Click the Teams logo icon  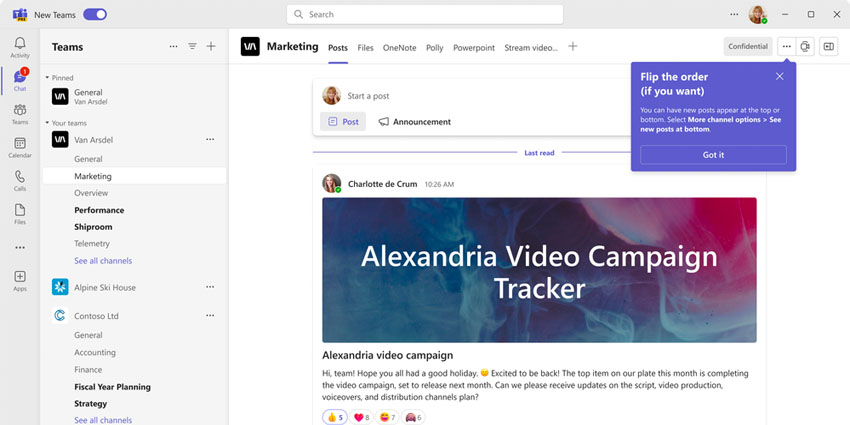(x=20, y=15)
